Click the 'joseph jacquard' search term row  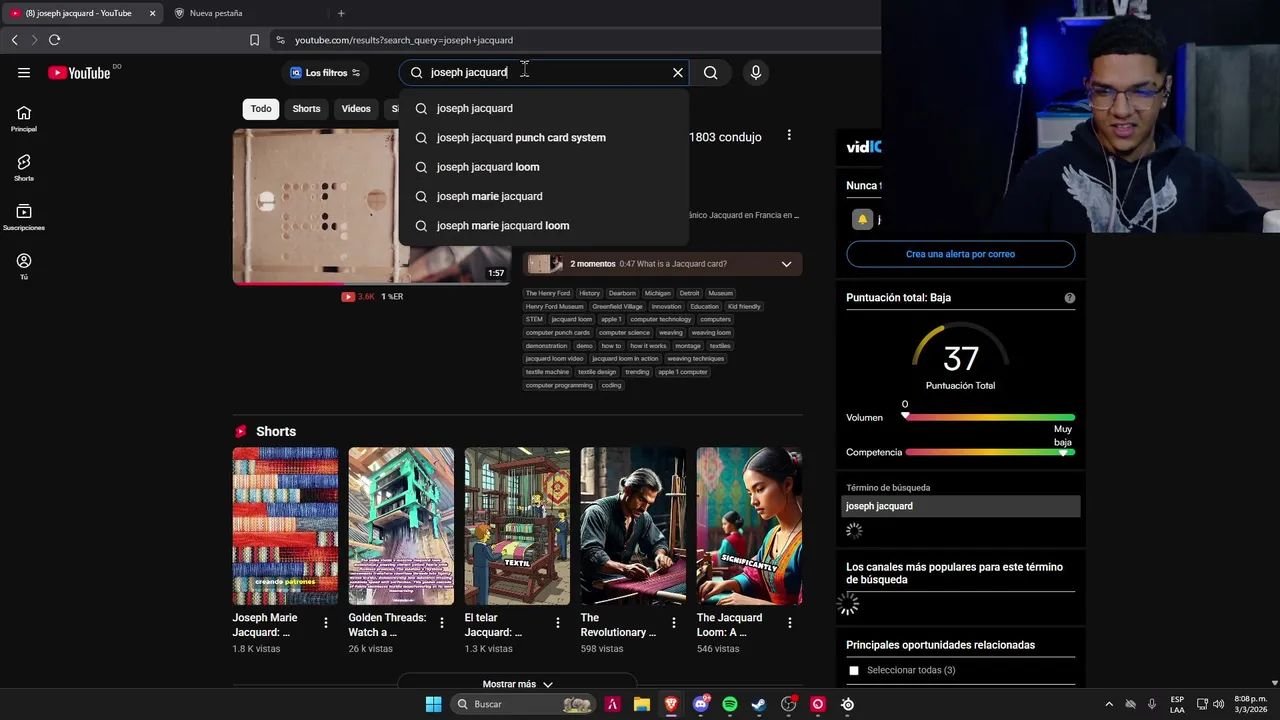[961, 506]
